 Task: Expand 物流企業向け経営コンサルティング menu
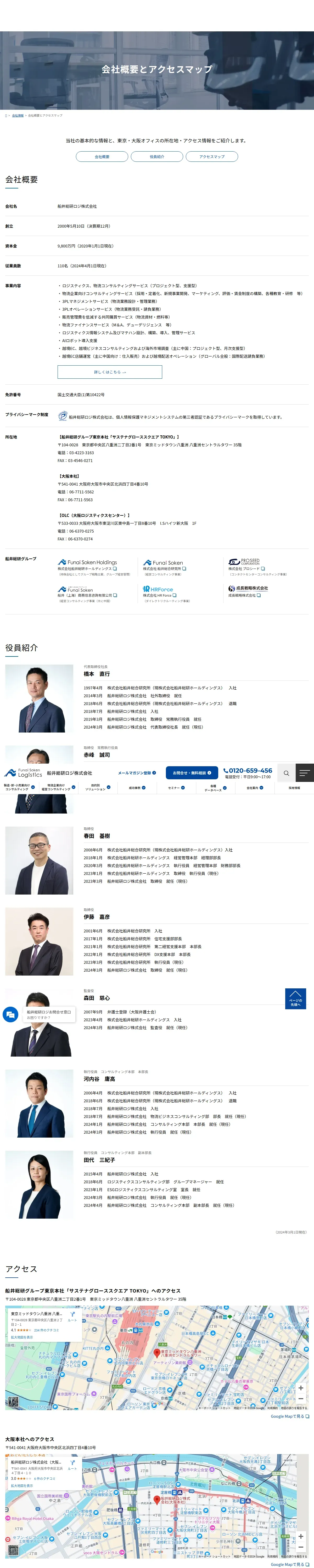tap(59, 788)
